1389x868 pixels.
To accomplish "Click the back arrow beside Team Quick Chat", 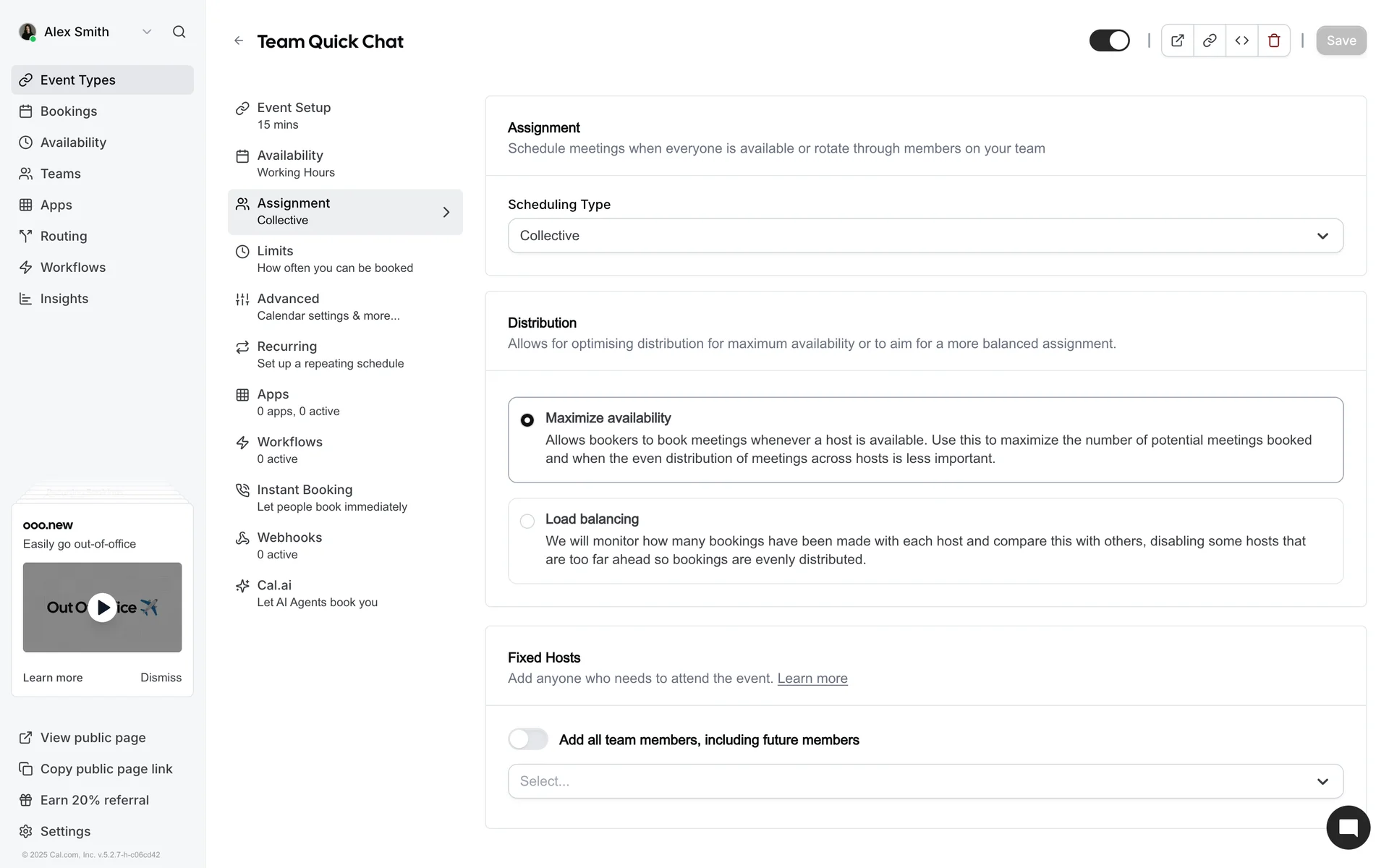I will point(239,41).
